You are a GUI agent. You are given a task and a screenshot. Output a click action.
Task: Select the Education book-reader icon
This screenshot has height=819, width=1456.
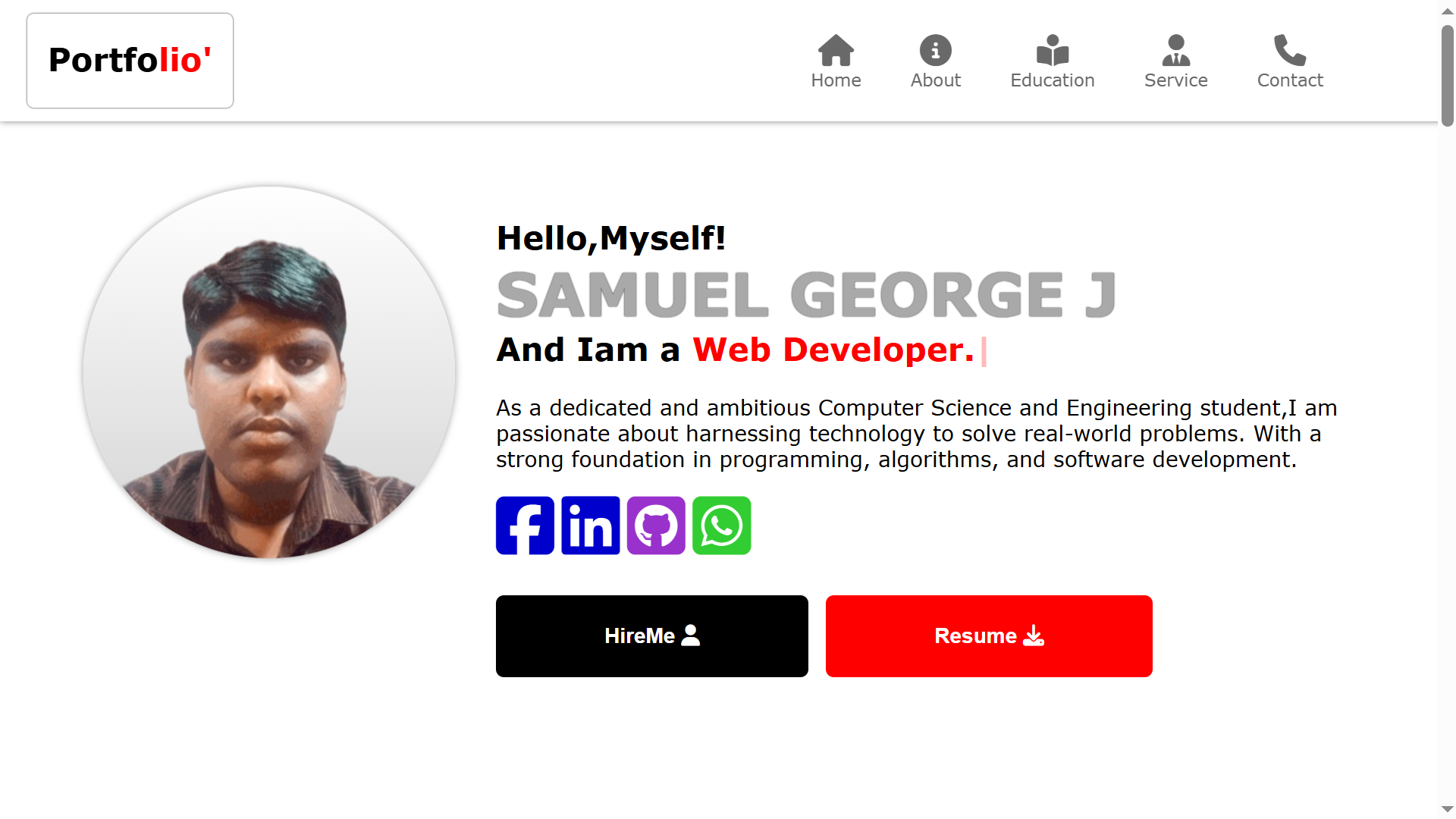[1053, 51]
